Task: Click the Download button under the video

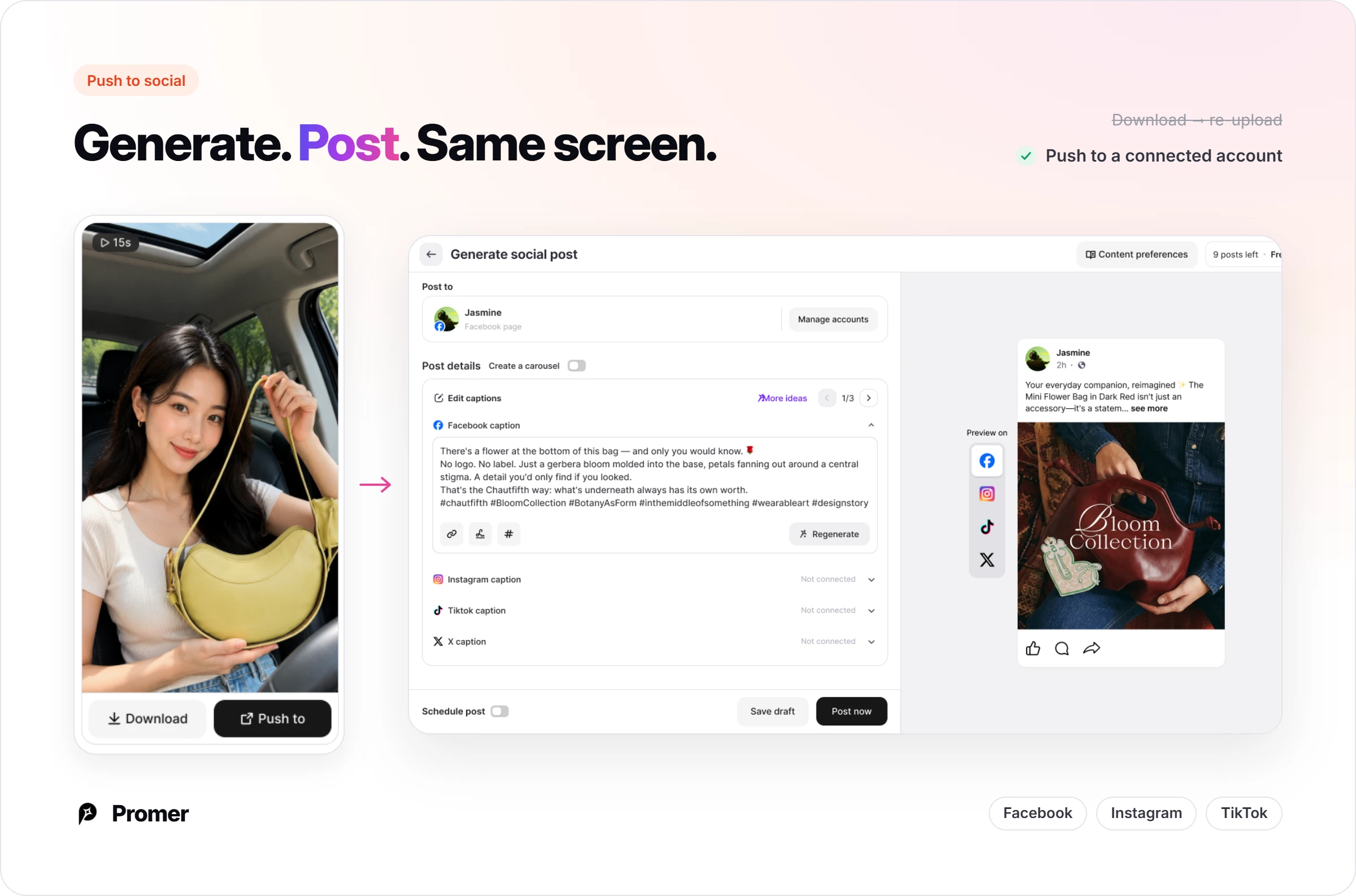Action: (147, 718)
